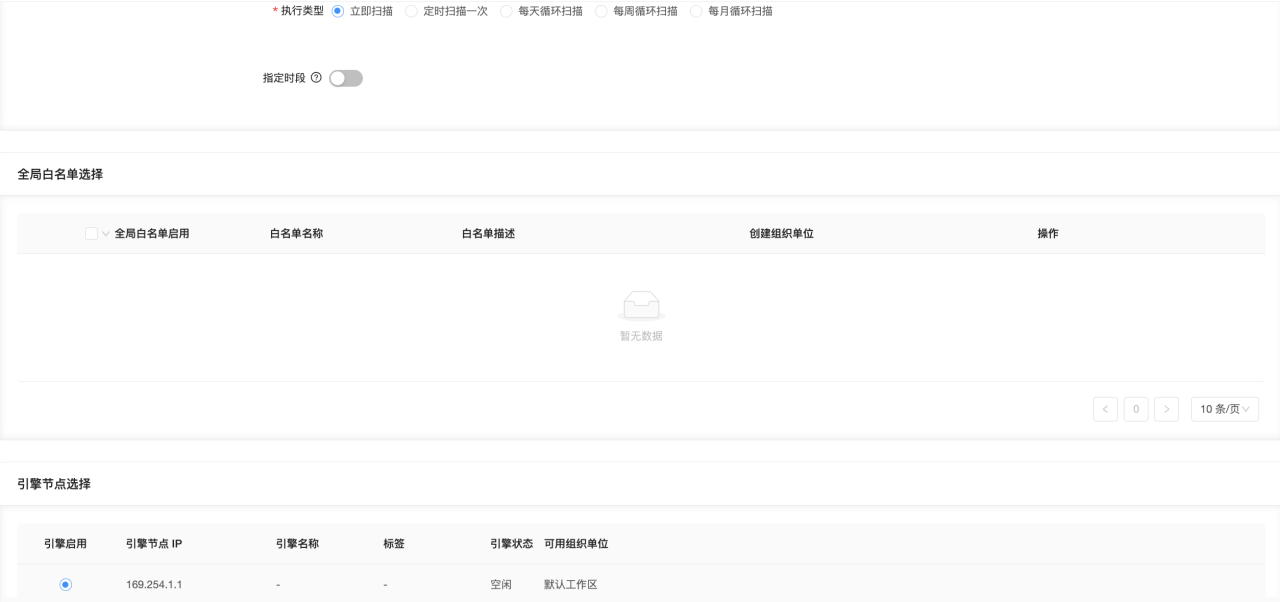This screenshot has width=1280, height=602.
Task: Click the 引擎状态 column header
Action: tap(511, 544)
